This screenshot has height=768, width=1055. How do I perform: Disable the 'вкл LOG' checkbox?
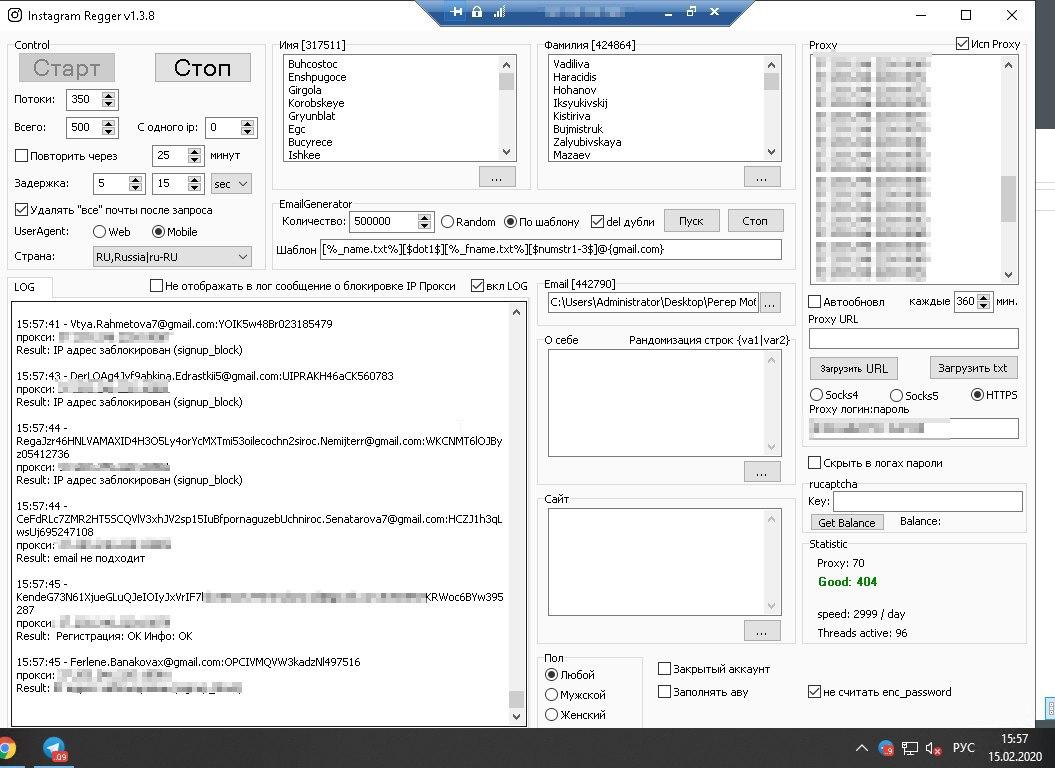click(x=478, y=286)
